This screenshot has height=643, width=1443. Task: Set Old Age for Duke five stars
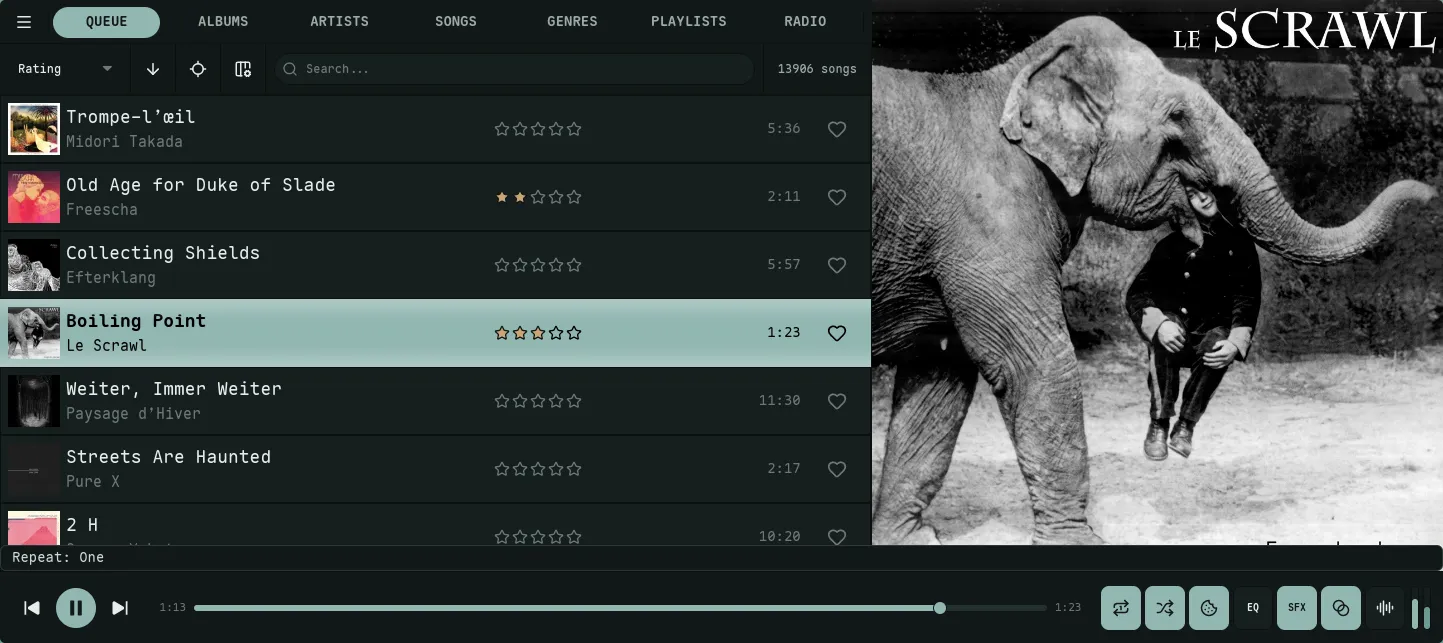click(x=574, y=197)
